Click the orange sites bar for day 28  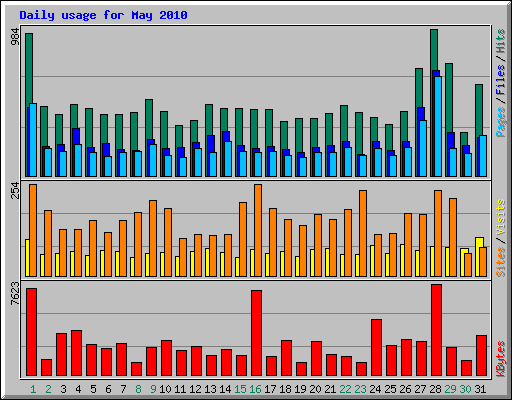click(x=438, y=233)
